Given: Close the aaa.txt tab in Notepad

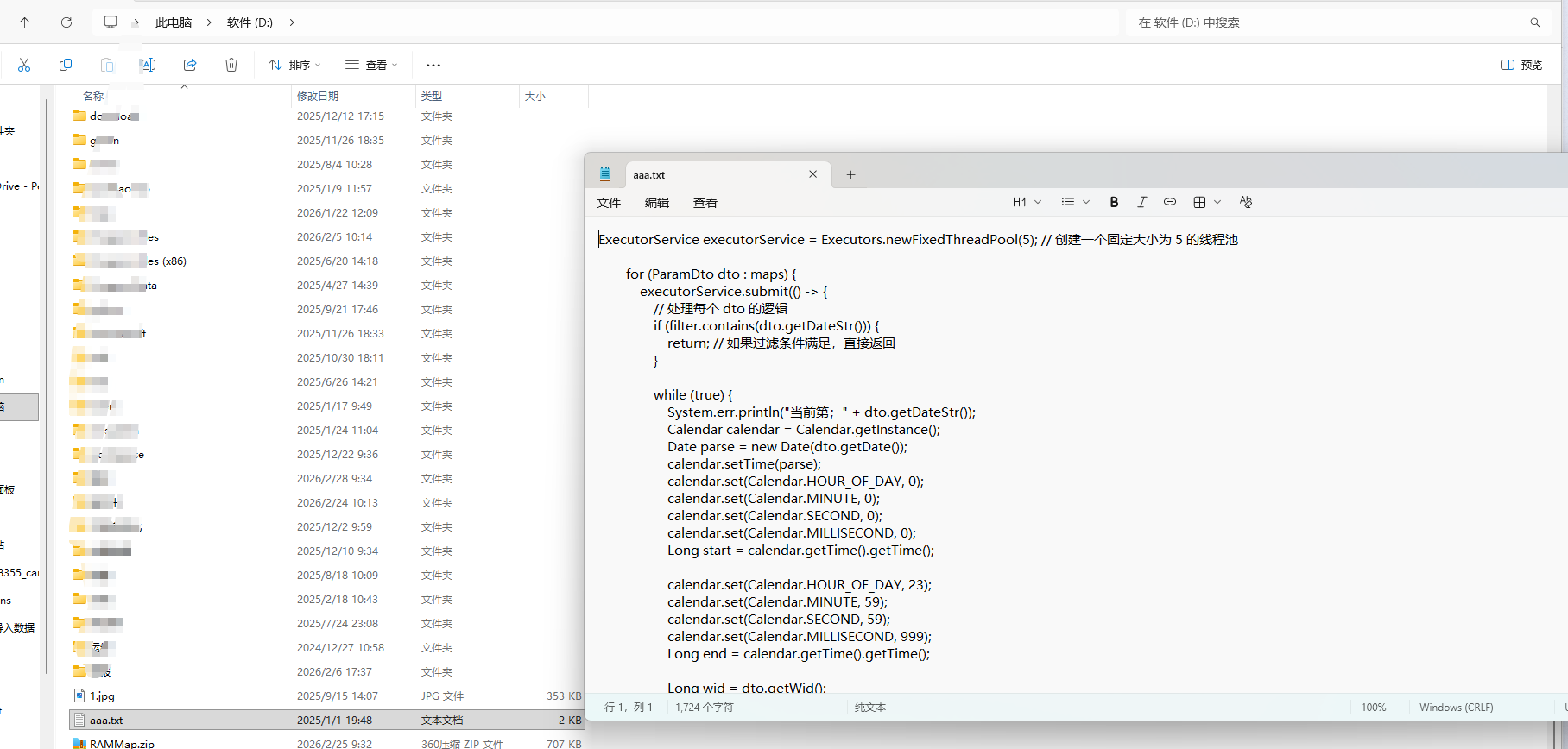Looking at the screenshot, I should (812, 174).
